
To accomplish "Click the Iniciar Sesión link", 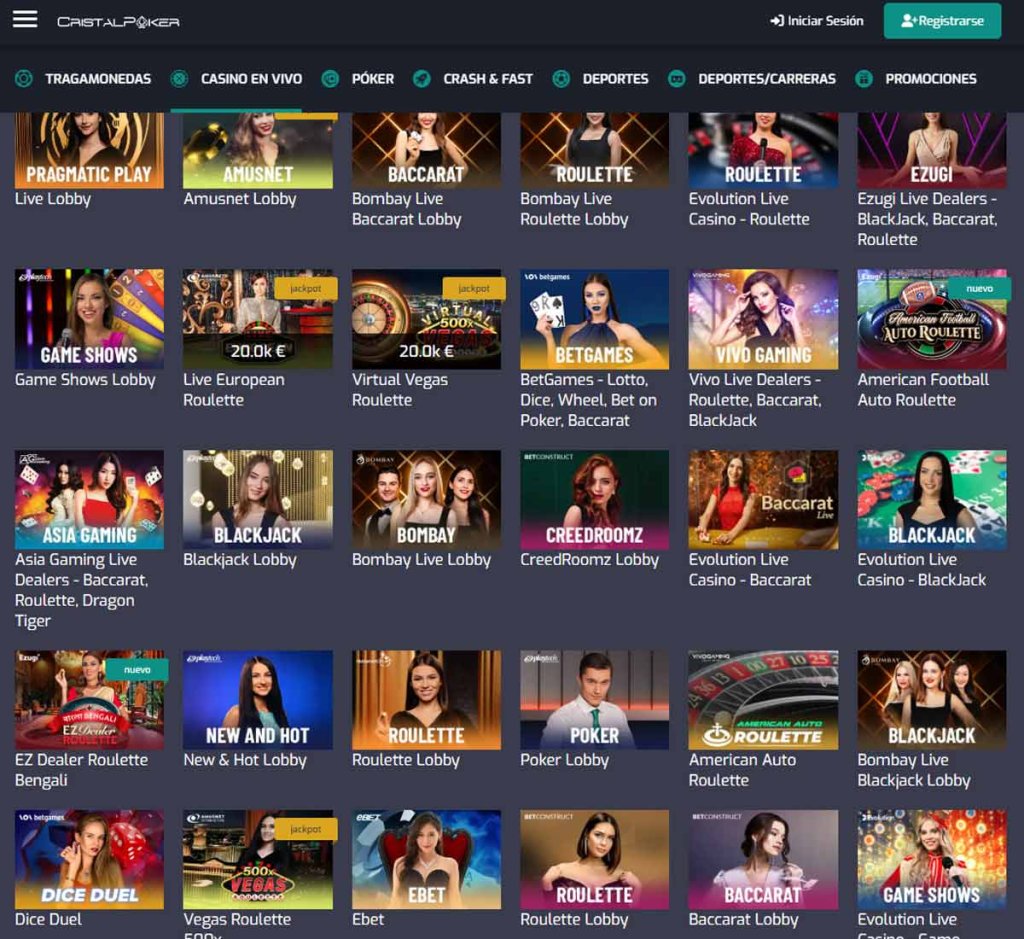I will coord(817,21).
